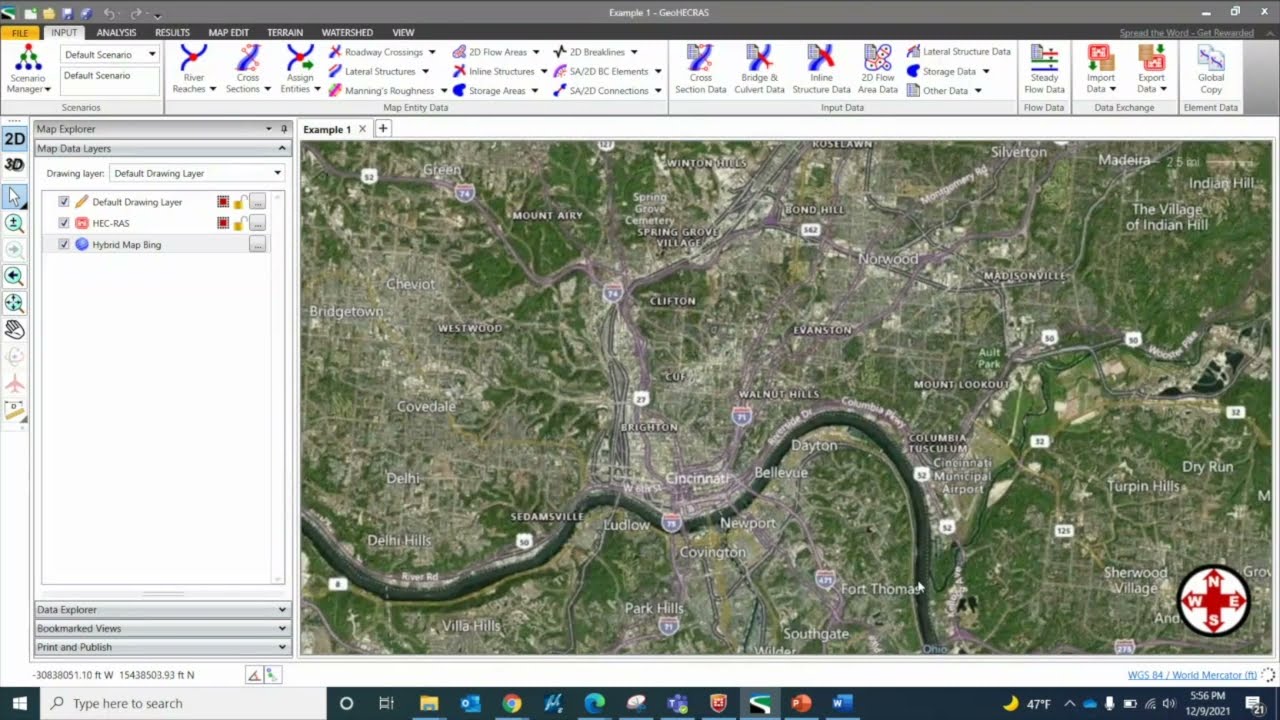Image resolution: width=1280 pixels, height=720 pixels.
Task: Select the measure ruler tool
Action: pos(14,409)
